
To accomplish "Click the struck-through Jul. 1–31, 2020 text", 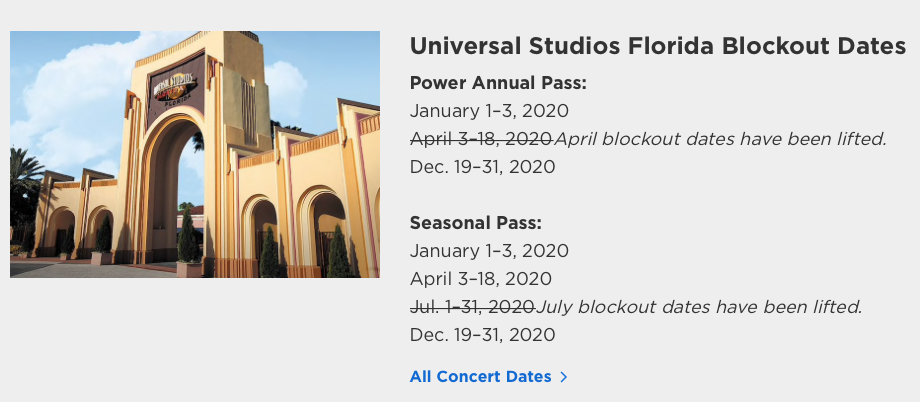I will (x=472, y=306).
